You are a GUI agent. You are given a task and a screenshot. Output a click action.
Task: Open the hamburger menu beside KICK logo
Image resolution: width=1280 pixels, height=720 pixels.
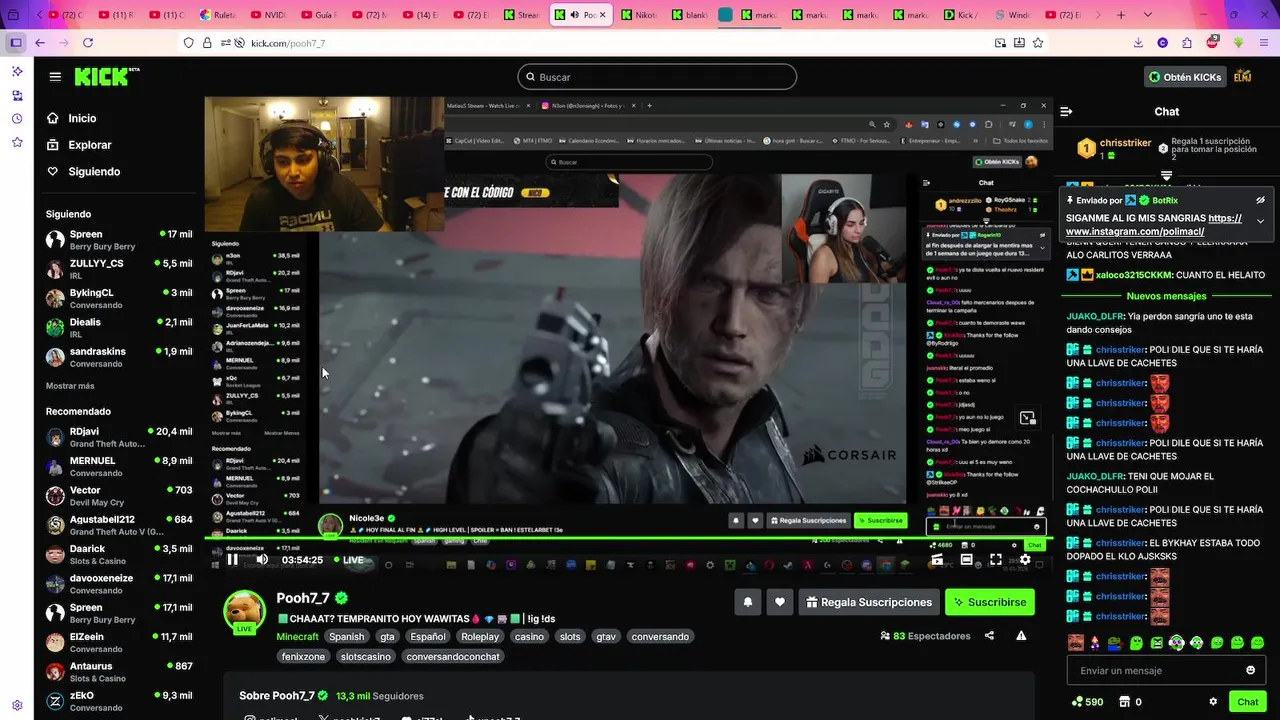(x=55, y=77)
